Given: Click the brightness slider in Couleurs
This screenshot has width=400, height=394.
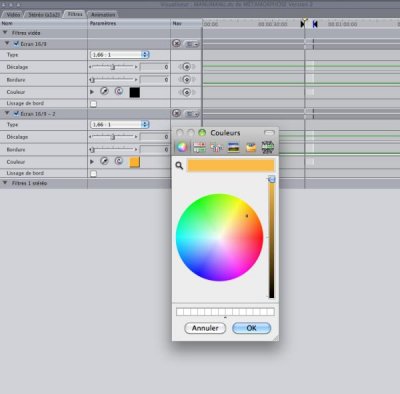Looking at the screenshot, I should pyautogui.click(x=271, y=237).
